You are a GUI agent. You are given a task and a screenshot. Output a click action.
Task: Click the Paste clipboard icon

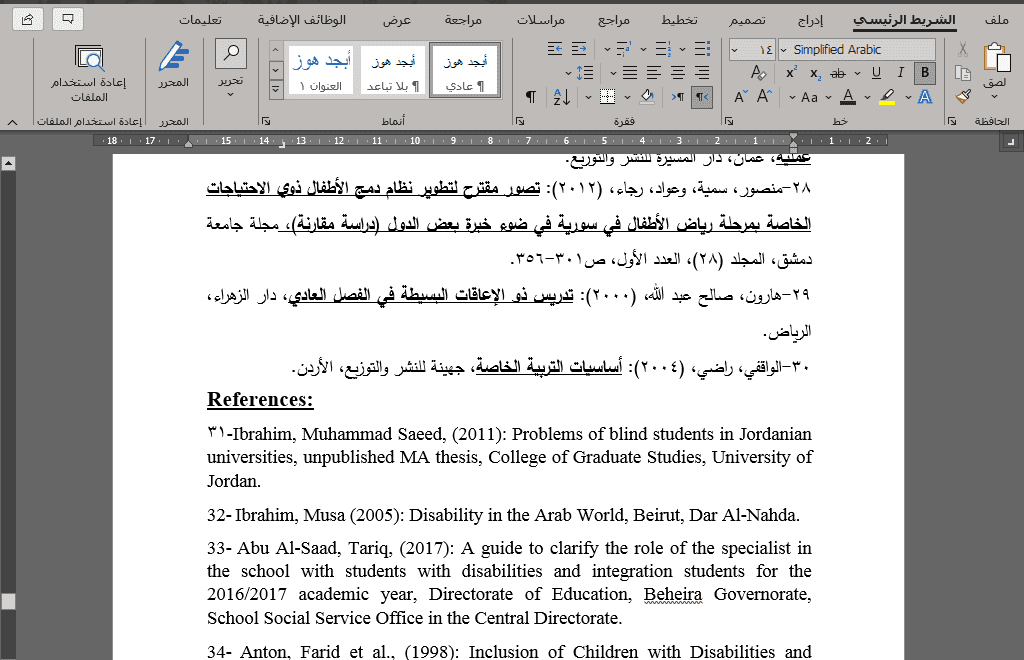click(996, 57)
